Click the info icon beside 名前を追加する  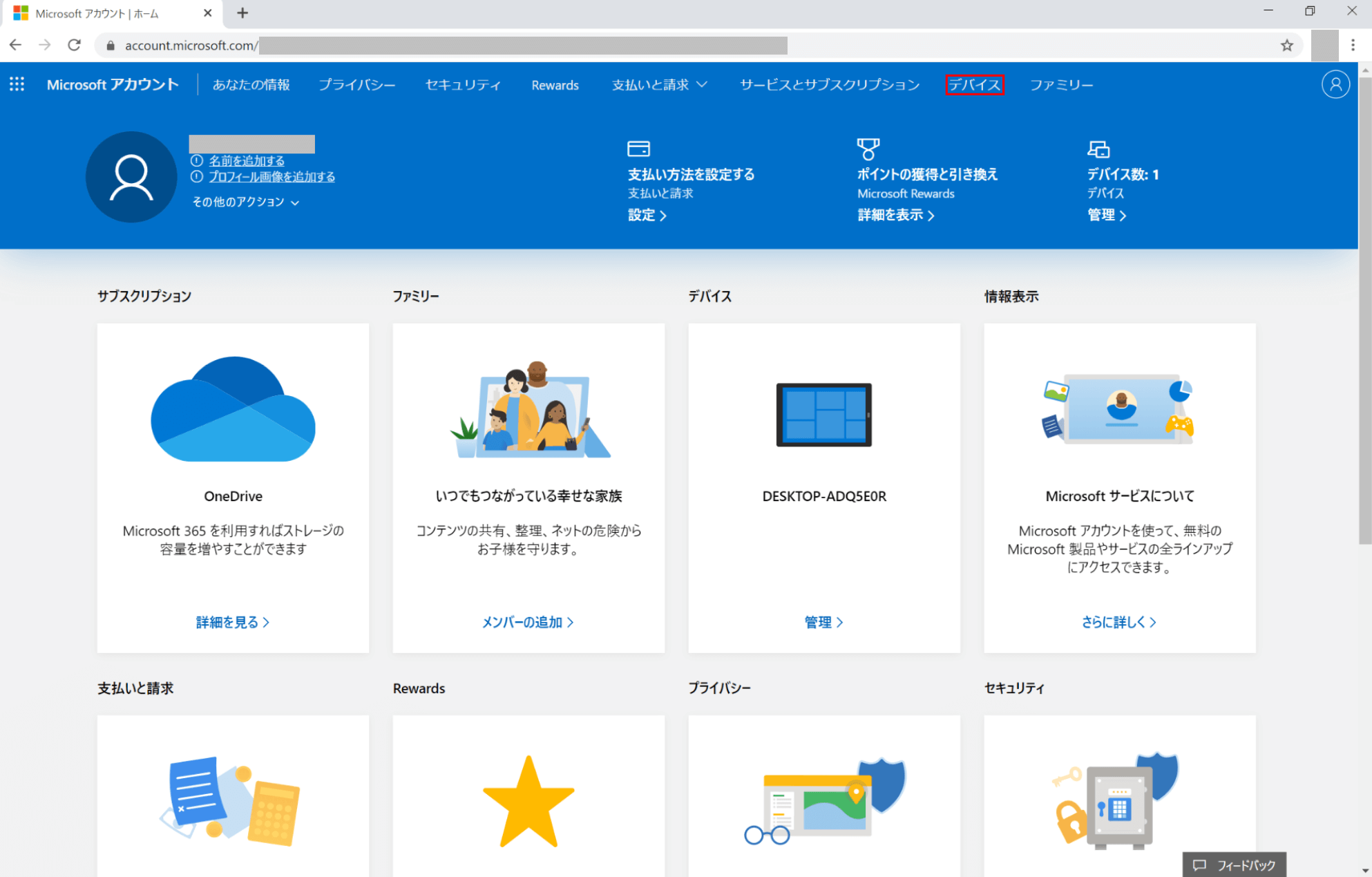197,160
